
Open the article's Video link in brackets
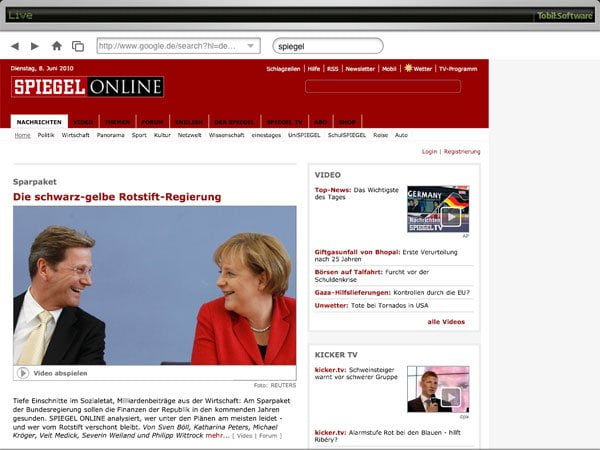pos(245,436)
